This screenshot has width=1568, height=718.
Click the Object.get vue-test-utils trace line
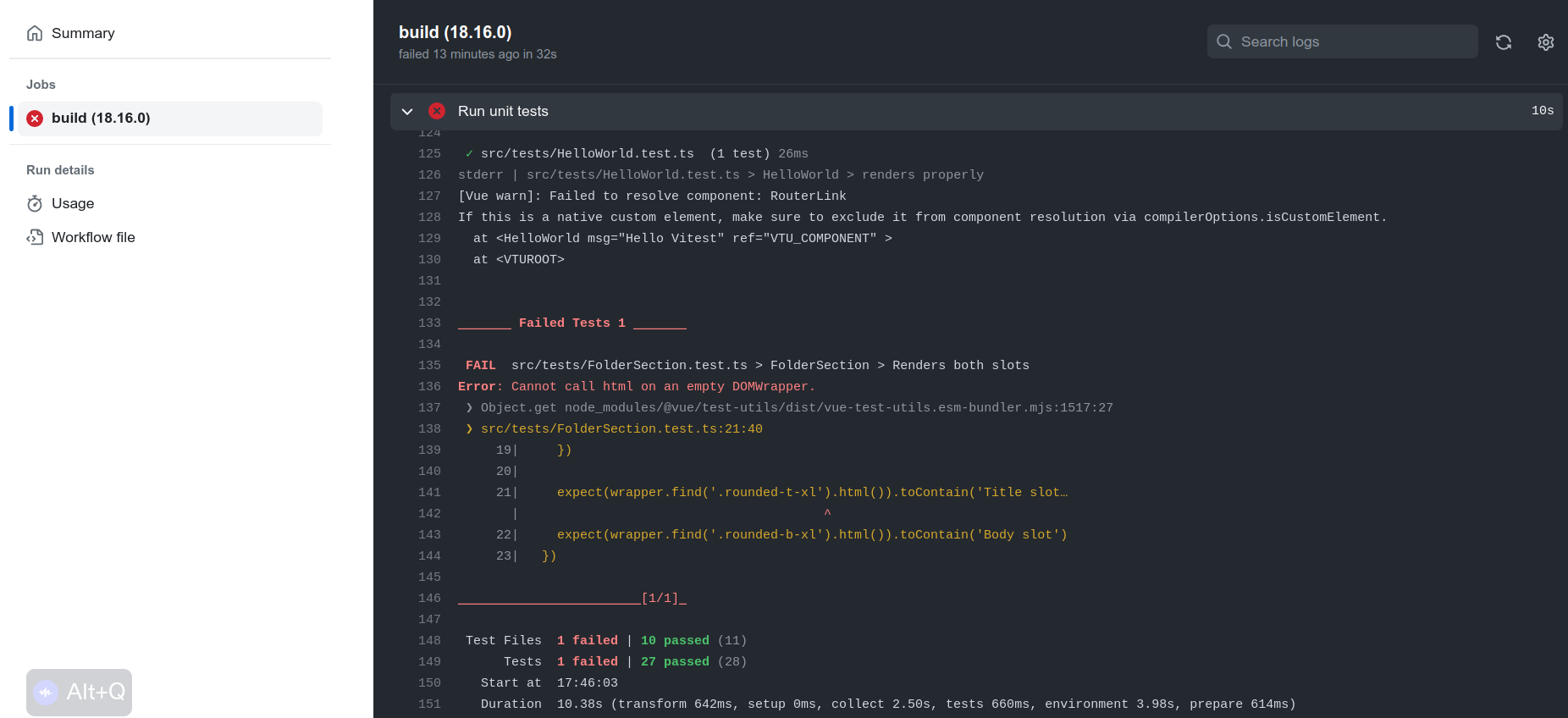coord(789,407)
